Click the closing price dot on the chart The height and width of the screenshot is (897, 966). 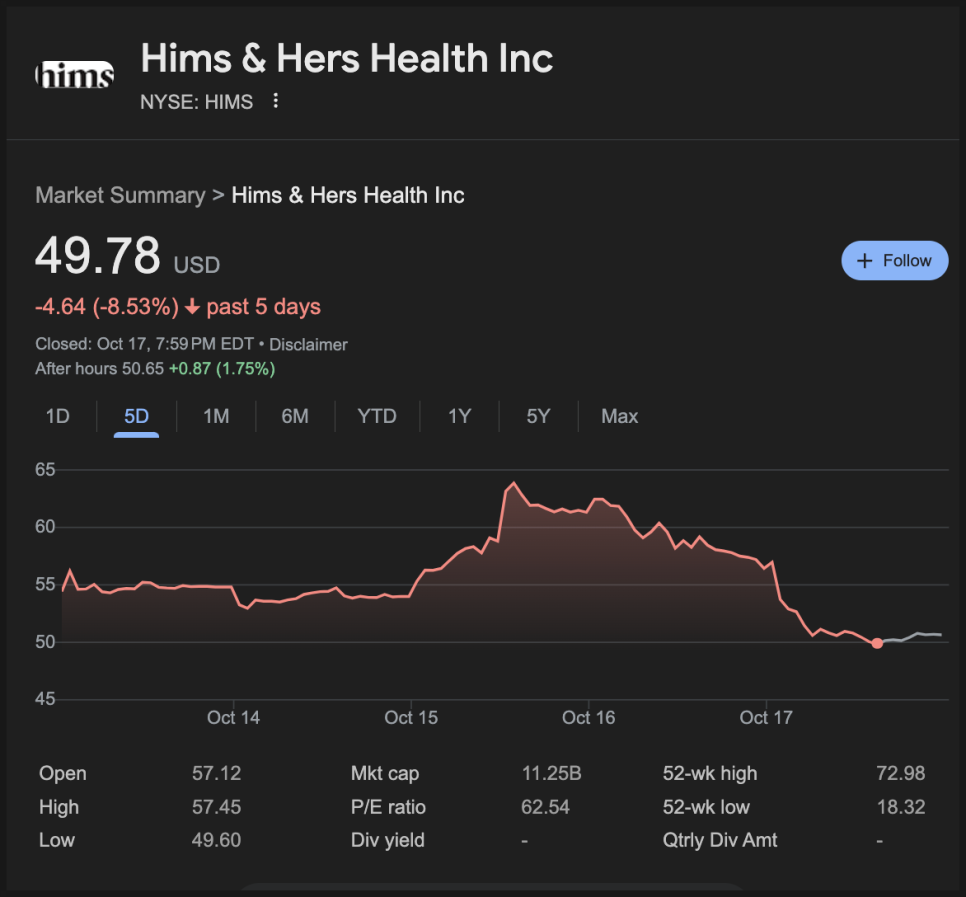pyautogui.click(x=877, y=643)
